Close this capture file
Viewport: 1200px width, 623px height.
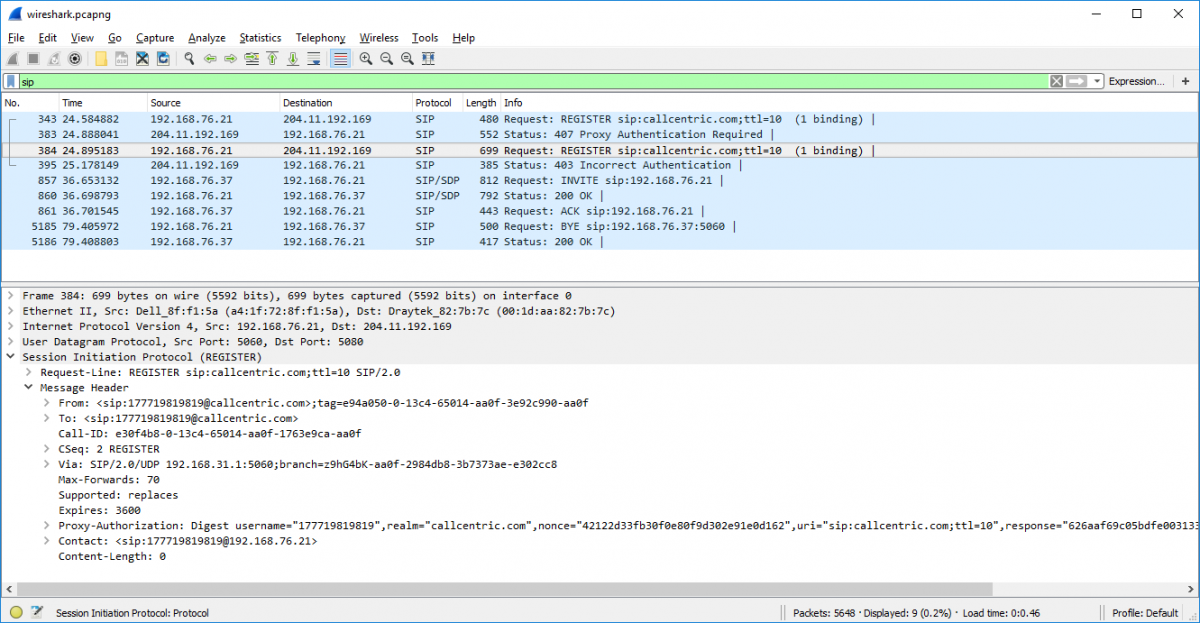click(142, 59)
